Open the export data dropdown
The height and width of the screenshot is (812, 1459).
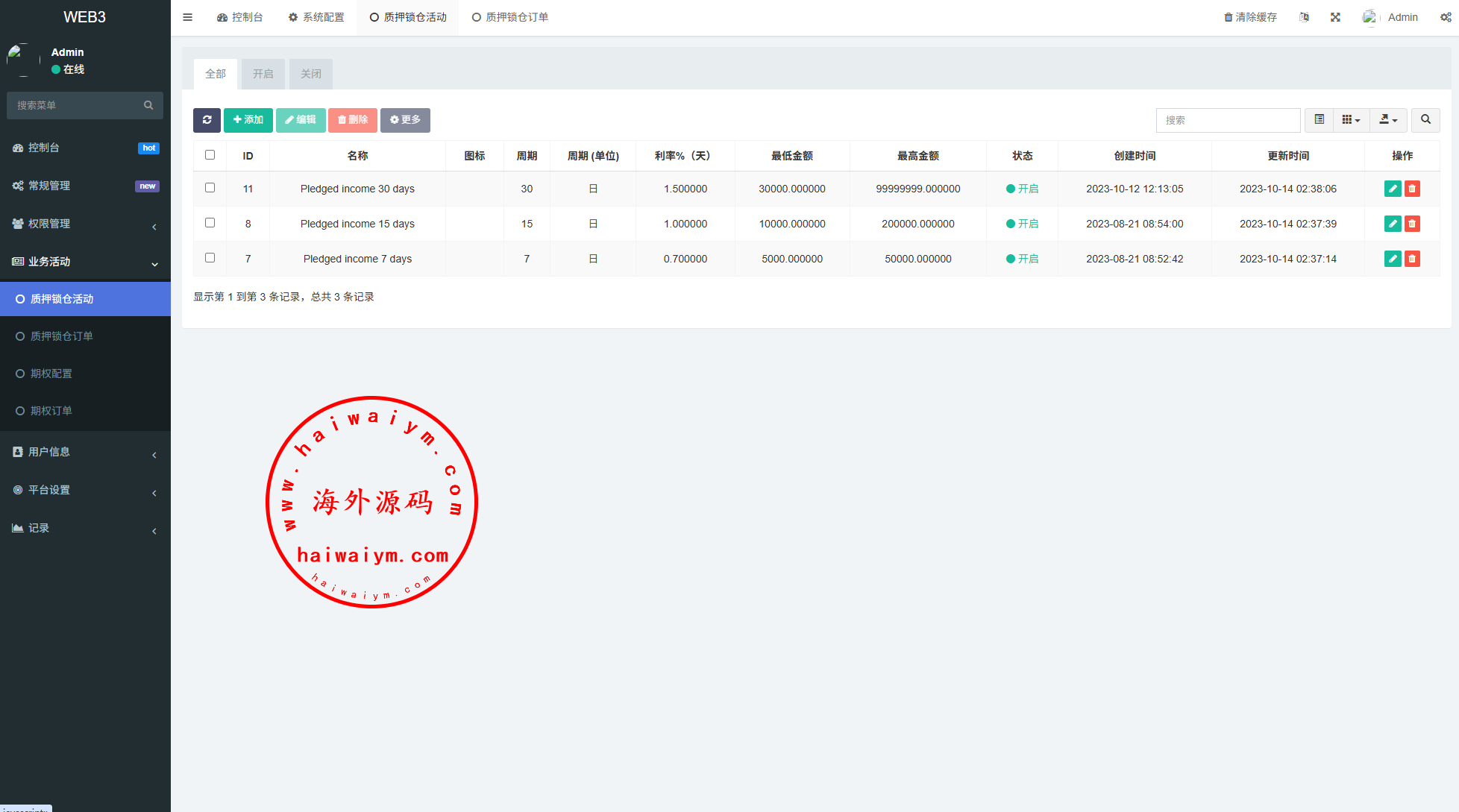[1388, 120]
